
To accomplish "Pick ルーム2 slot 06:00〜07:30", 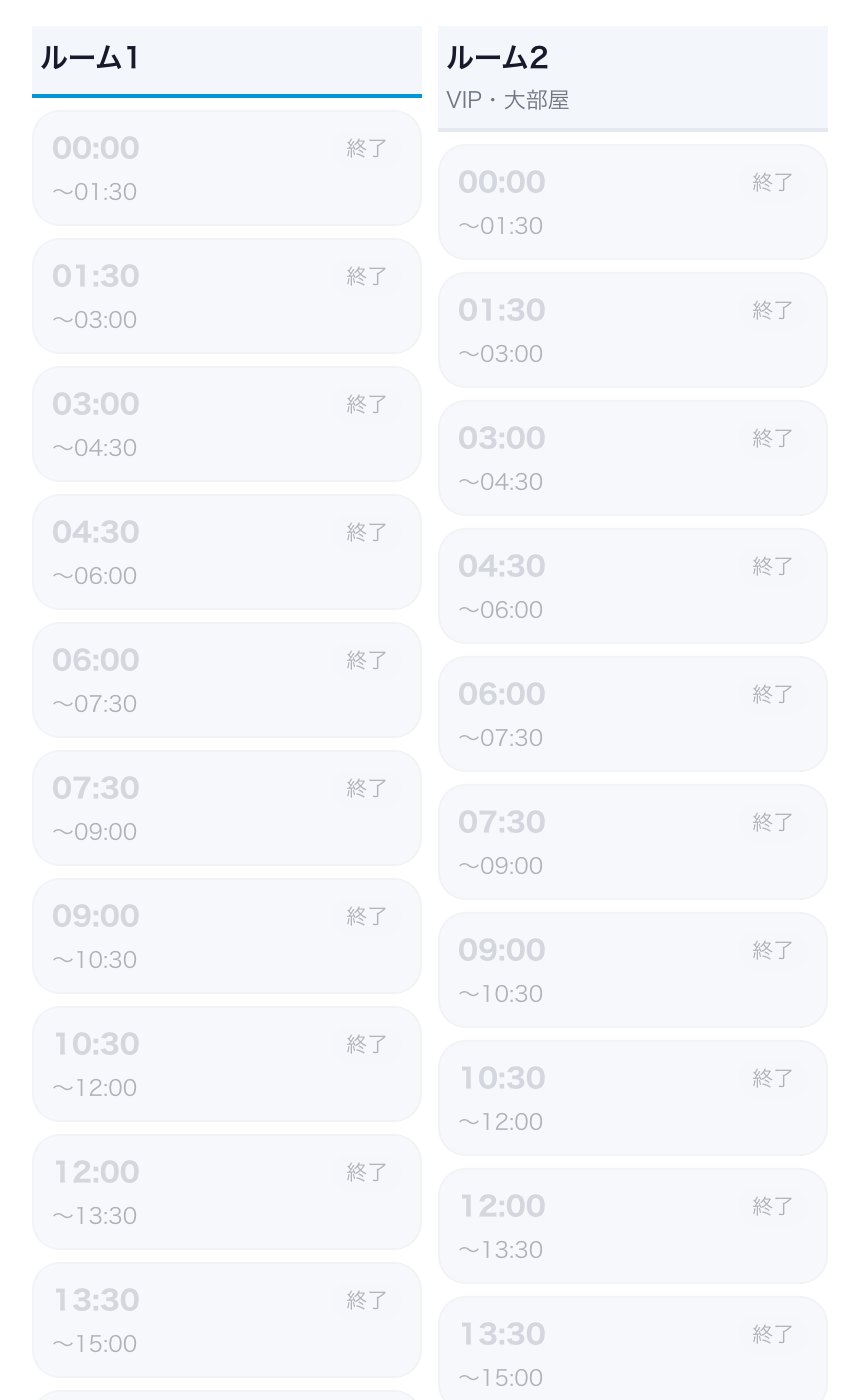I will click(633, 714).
